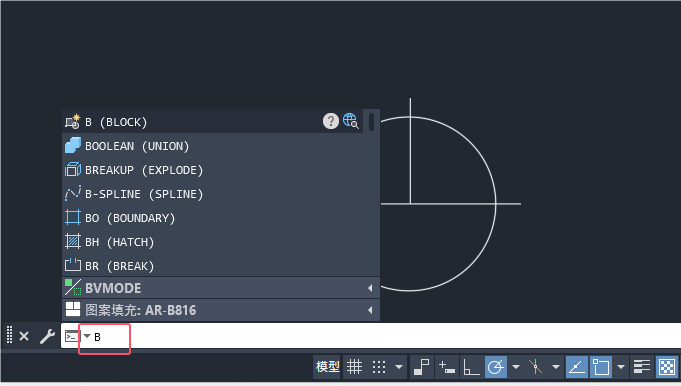
Task: Open polar tracking angle dropdown
Action: (x=516, y=367)
